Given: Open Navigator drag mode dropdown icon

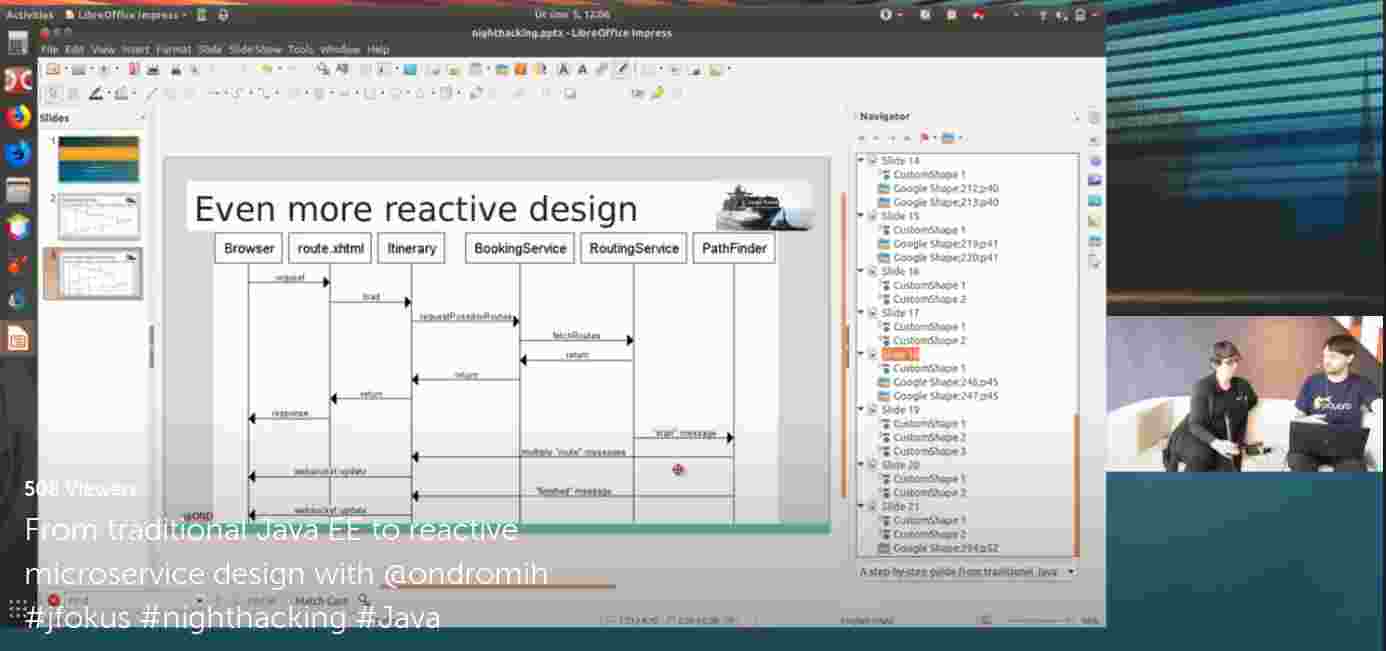Looking at the screenshot, I should pyautogui.click(x=925, y=138).
